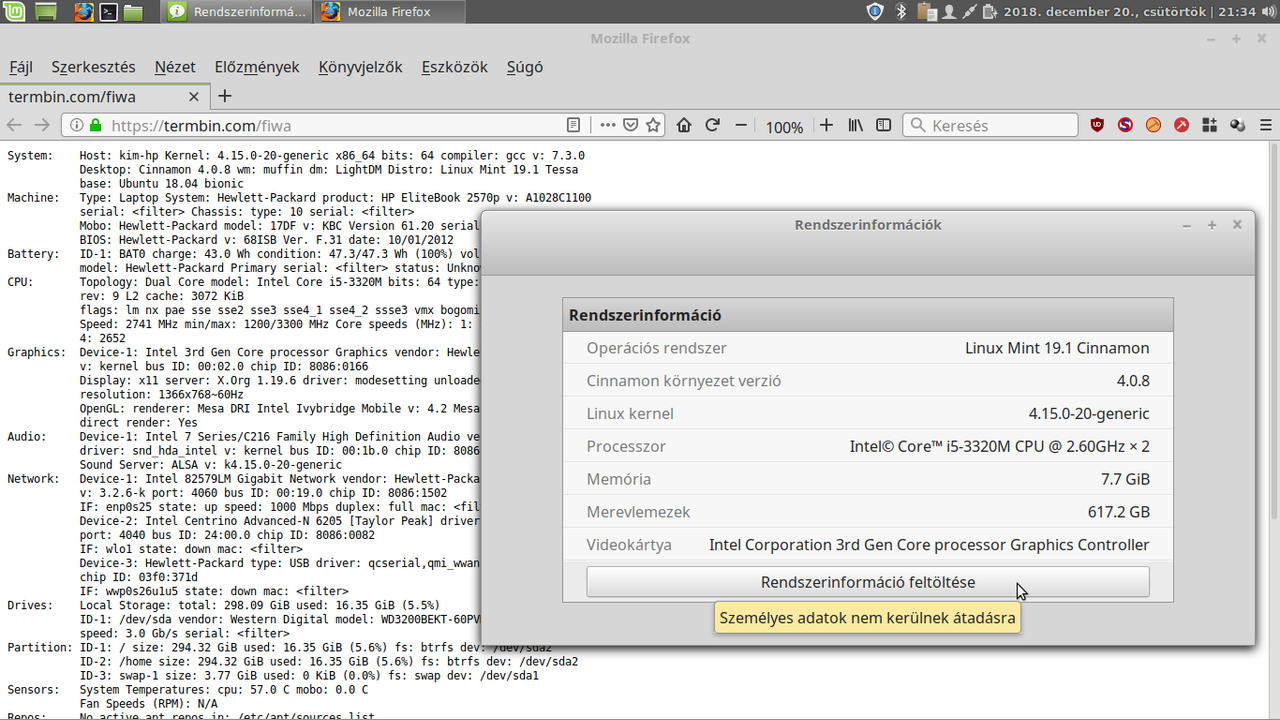Close the termbin.com/fiwa tab
This screenshot has height=720, width=1280.
click(194, 97)
